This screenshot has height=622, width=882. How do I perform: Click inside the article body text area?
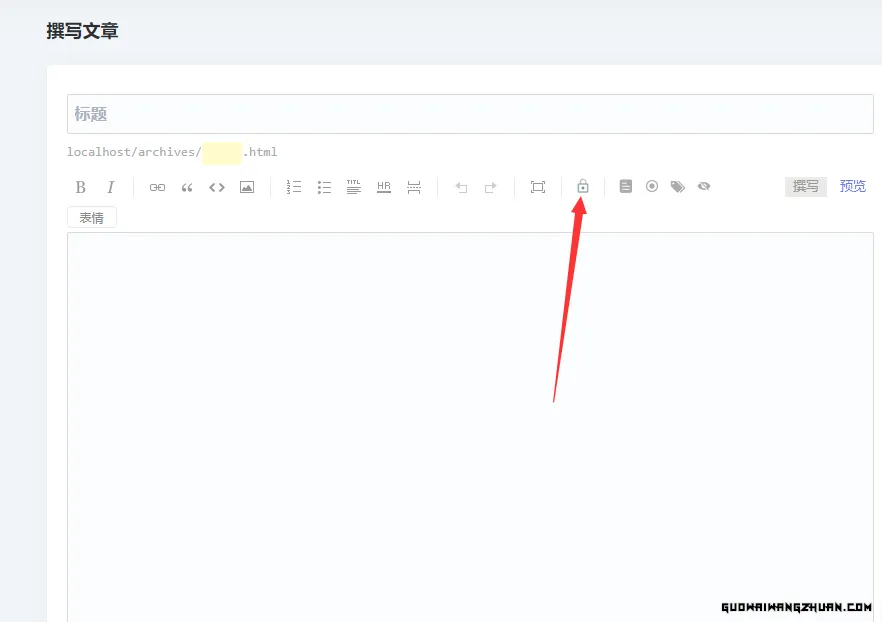coord(470,427)
